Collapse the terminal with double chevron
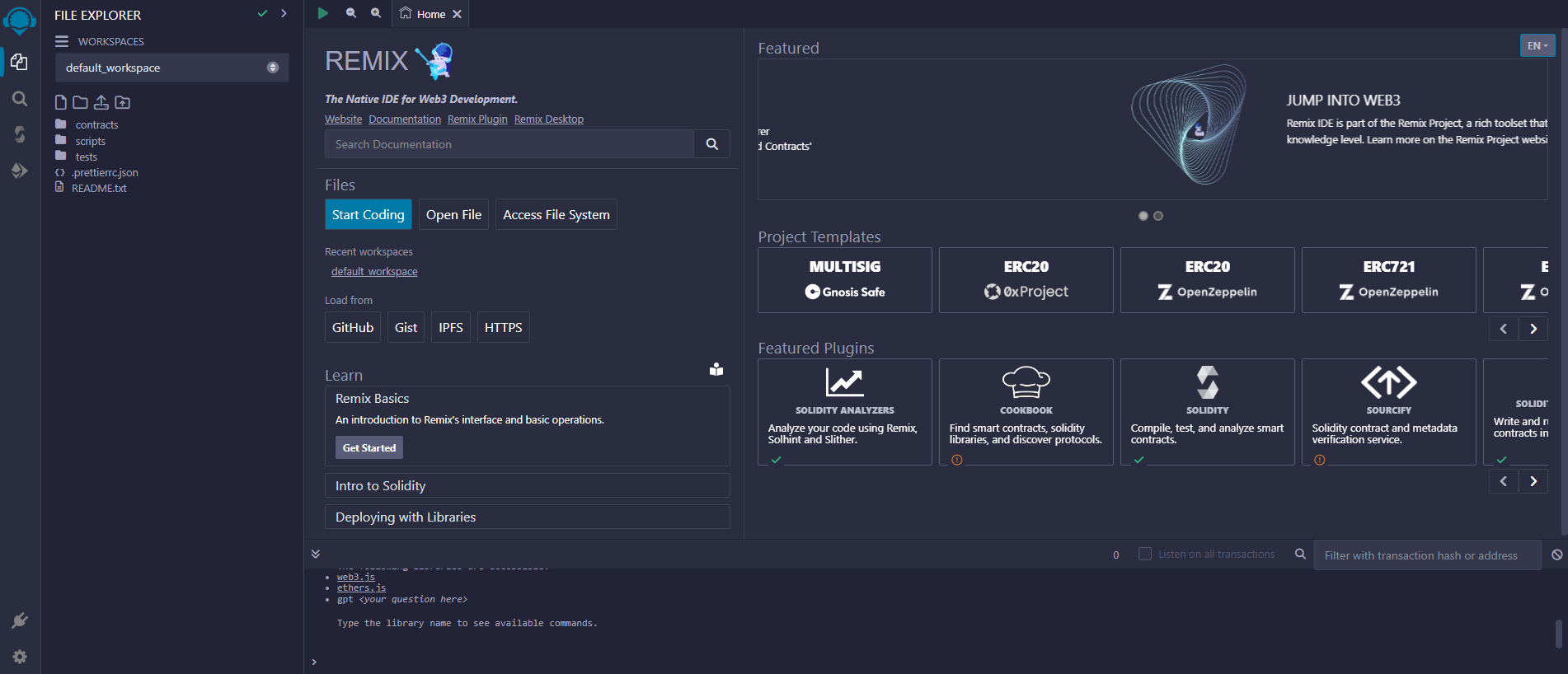 [x=315, y=554]
